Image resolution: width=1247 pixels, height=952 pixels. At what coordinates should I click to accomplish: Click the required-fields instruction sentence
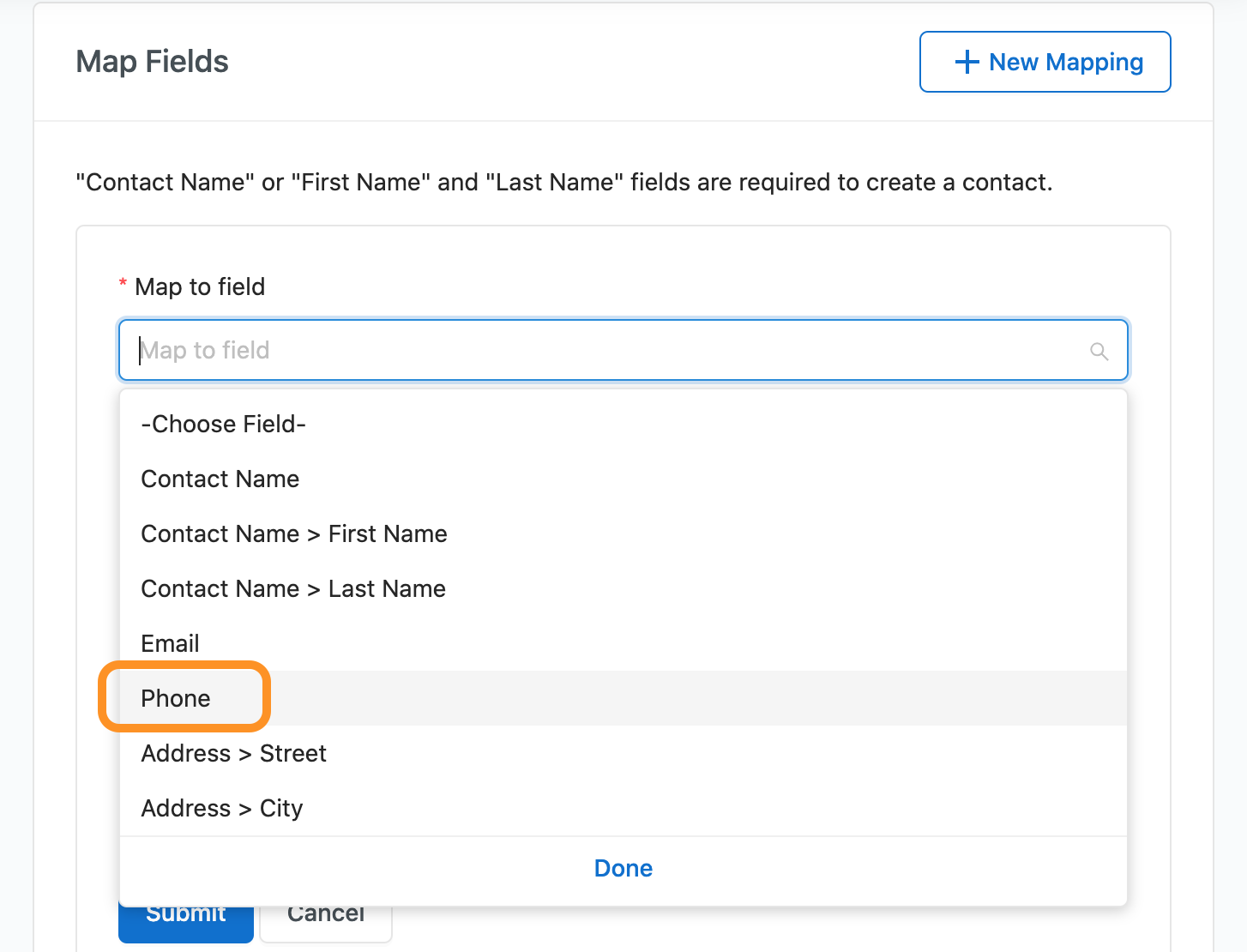click(563, 182)
